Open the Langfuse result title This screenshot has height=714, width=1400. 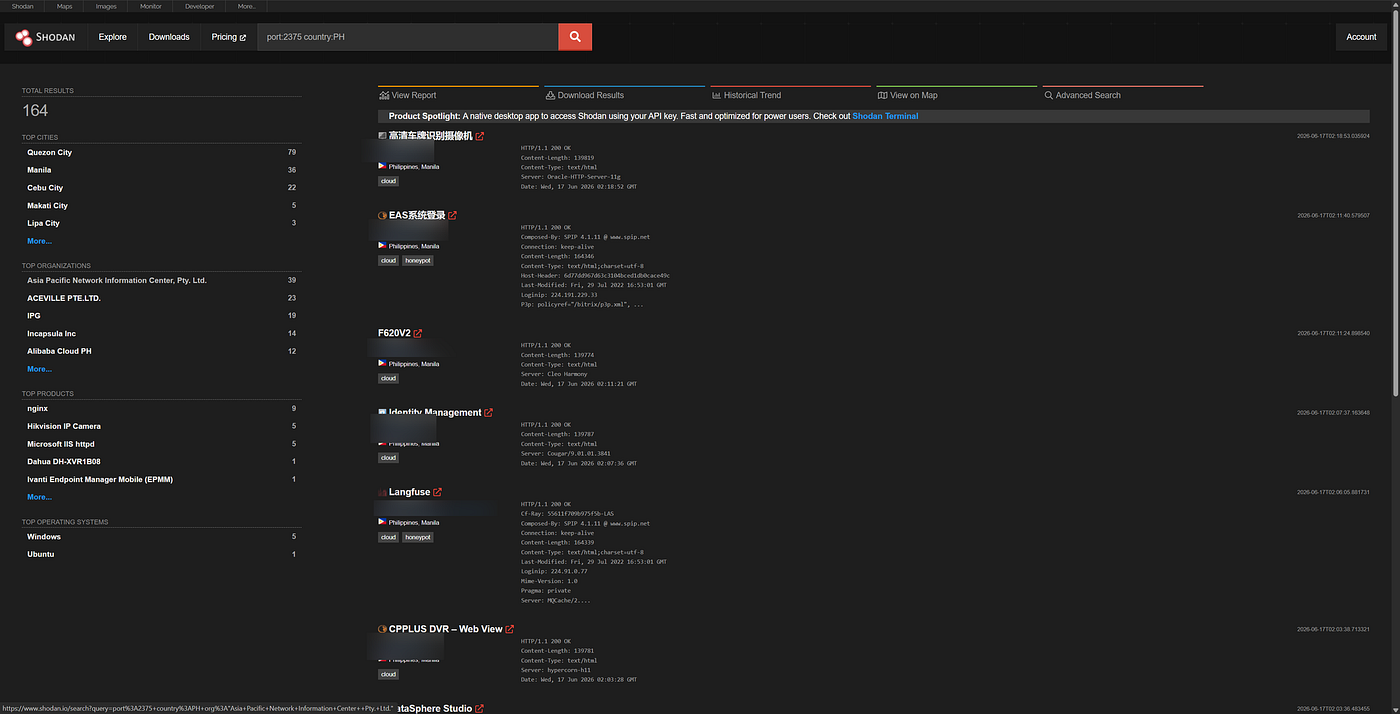409,492
